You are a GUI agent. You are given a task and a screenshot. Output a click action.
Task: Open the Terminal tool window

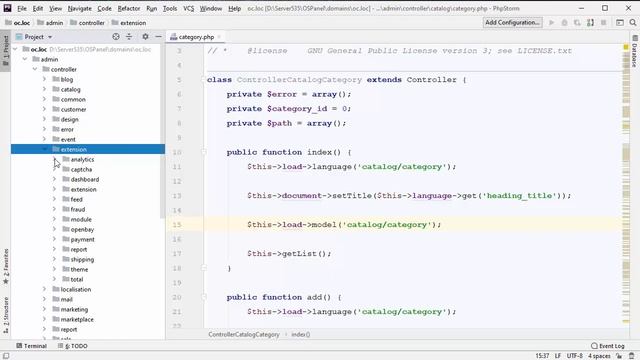tap(31, 346)
